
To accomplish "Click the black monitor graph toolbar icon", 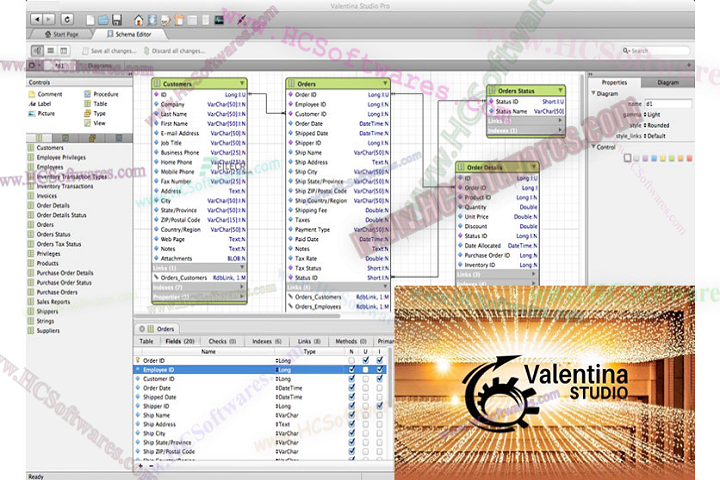I will [219, 20].
